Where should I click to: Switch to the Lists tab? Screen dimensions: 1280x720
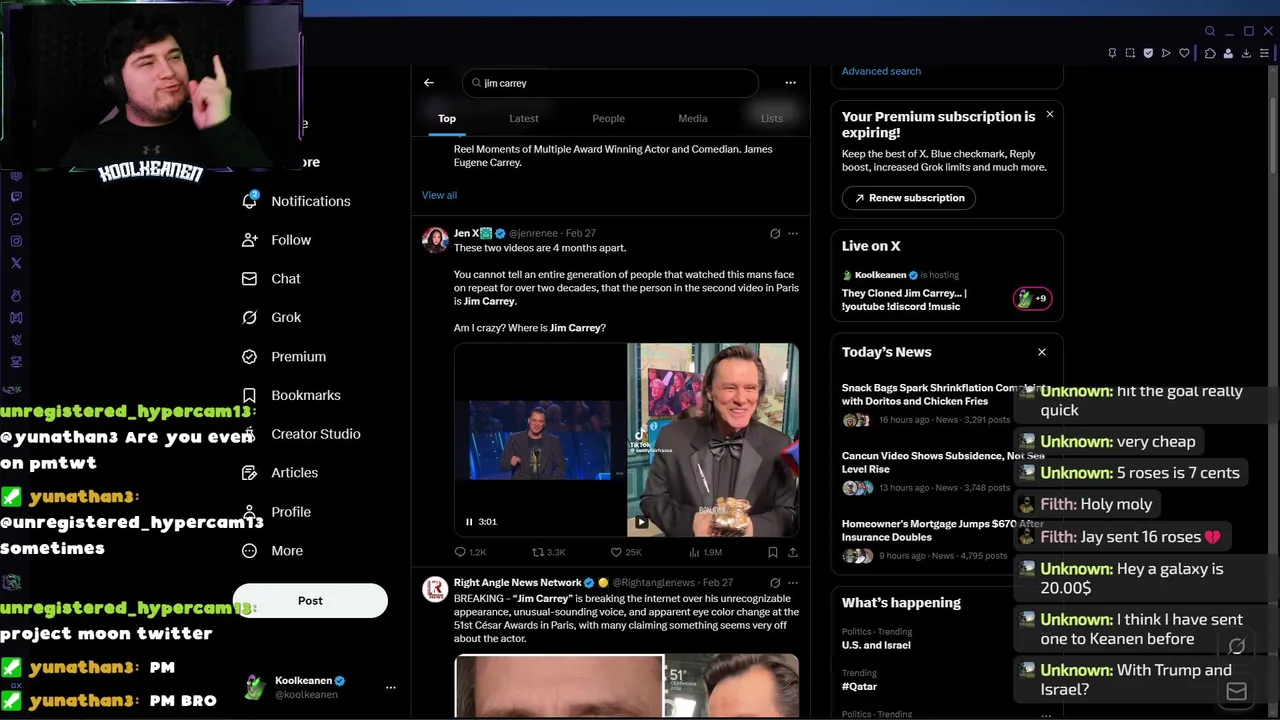click(772, 118)
